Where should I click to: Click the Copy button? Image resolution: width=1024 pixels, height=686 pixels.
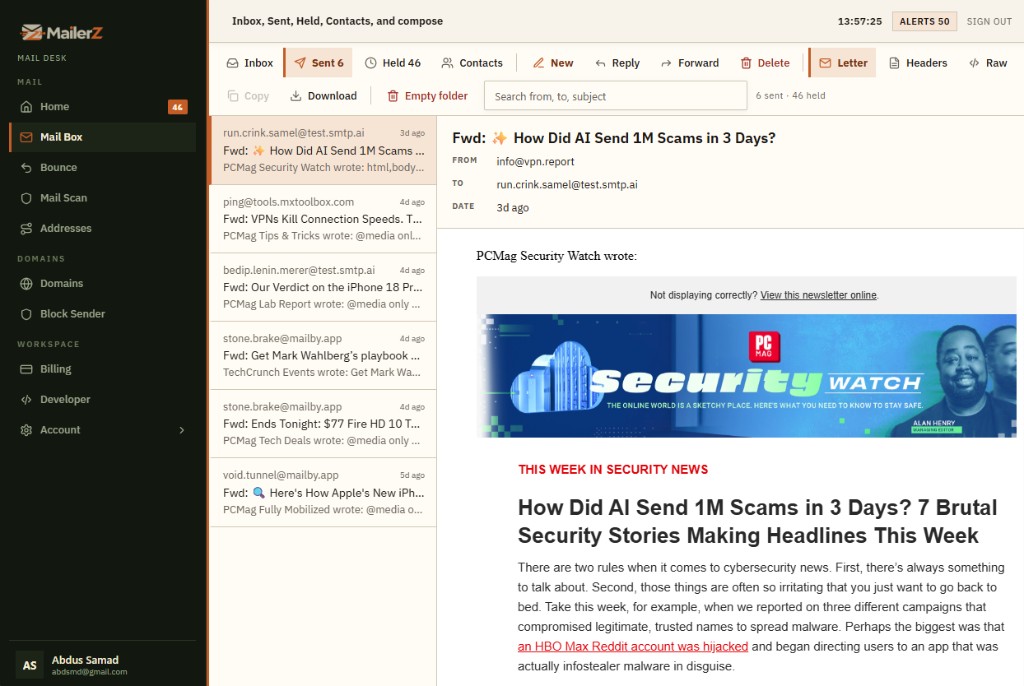pyautogui.click(x=248, y=96)
